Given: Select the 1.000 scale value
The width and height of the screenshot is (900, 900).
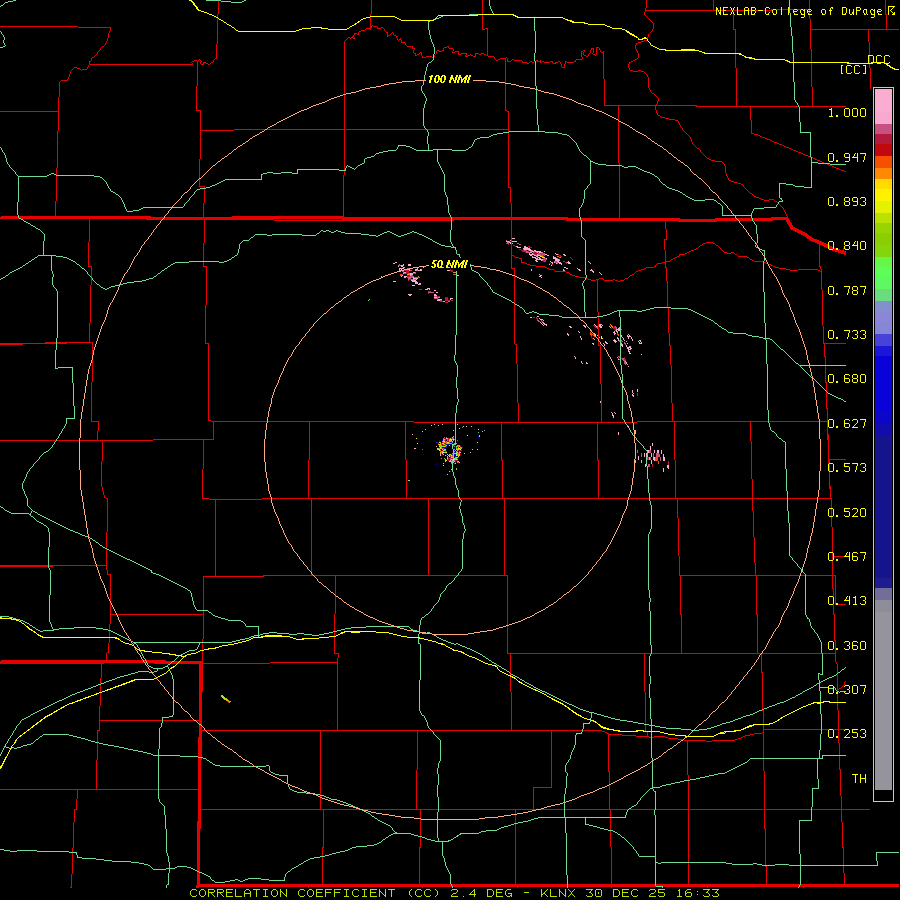Looking at the screenshot, I should (x=847, y=112).
